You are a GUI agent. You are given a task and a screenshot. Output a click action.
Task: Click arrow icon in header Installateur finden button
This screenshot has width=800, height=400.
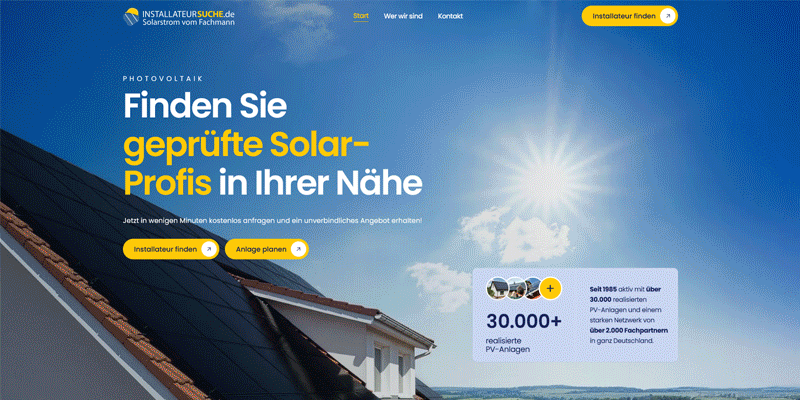667,16
